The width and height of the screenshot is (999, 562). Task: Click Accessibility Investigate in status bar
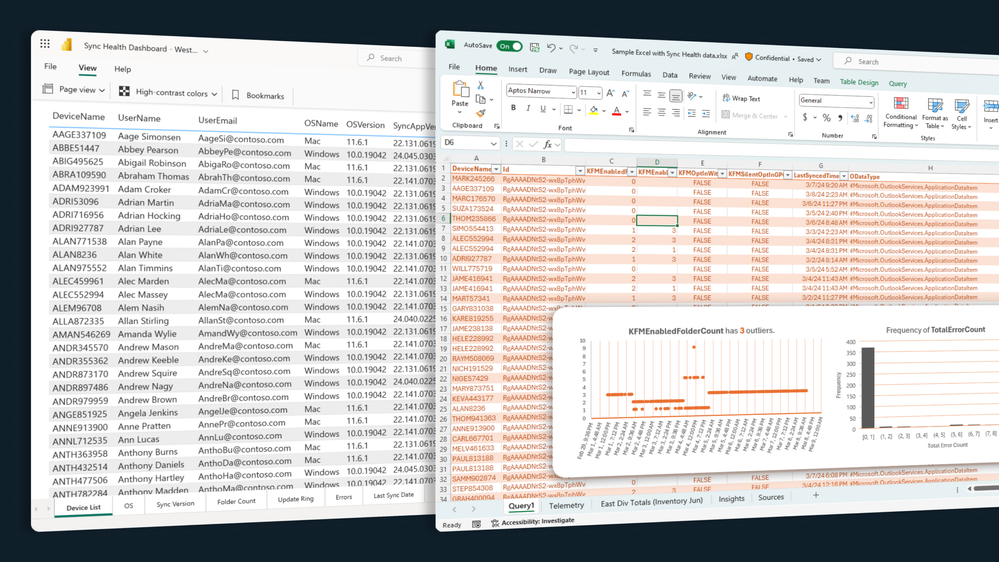point(533,522)
